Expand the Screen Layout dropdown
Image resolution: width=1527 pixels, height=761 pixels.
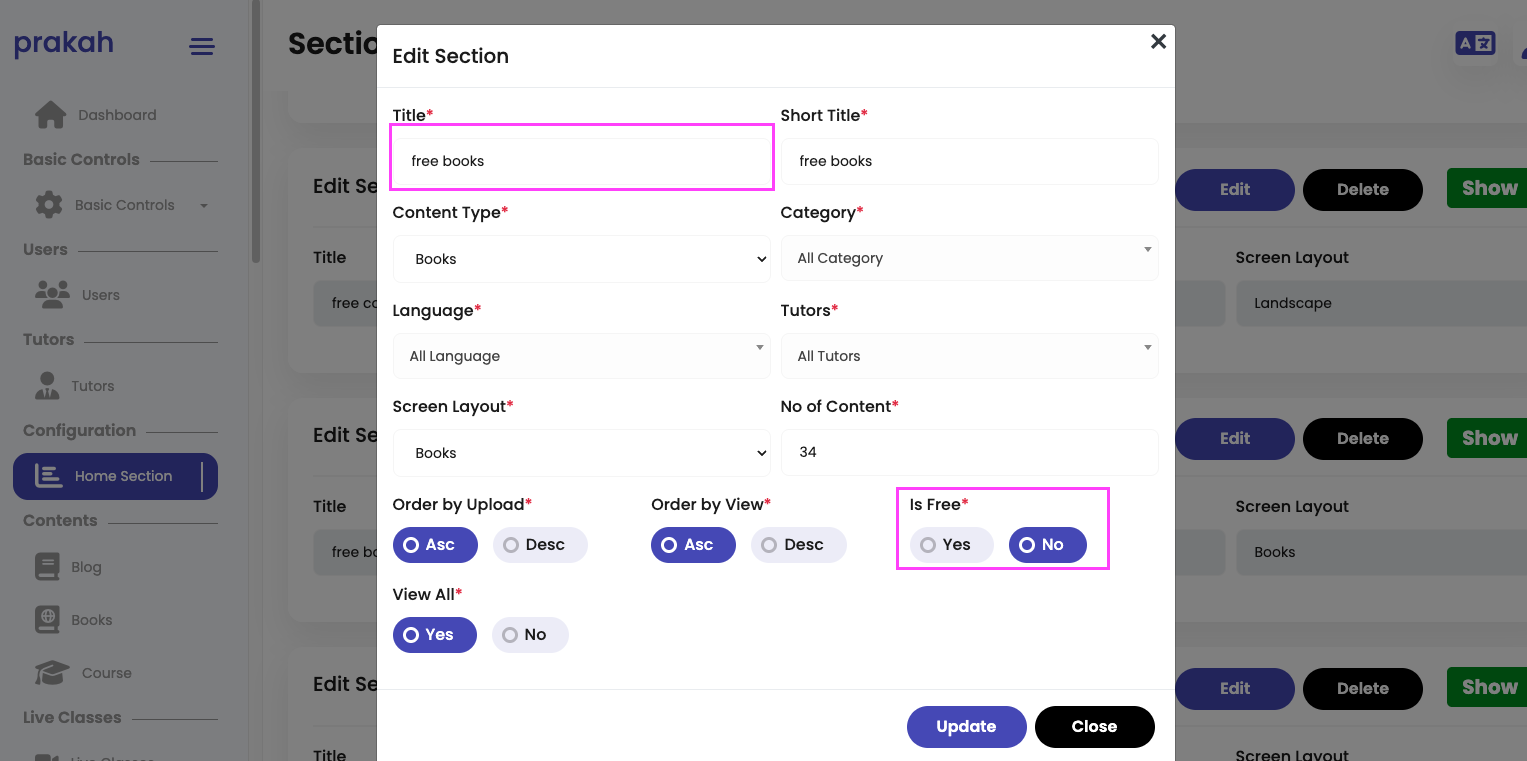(581, 453)
